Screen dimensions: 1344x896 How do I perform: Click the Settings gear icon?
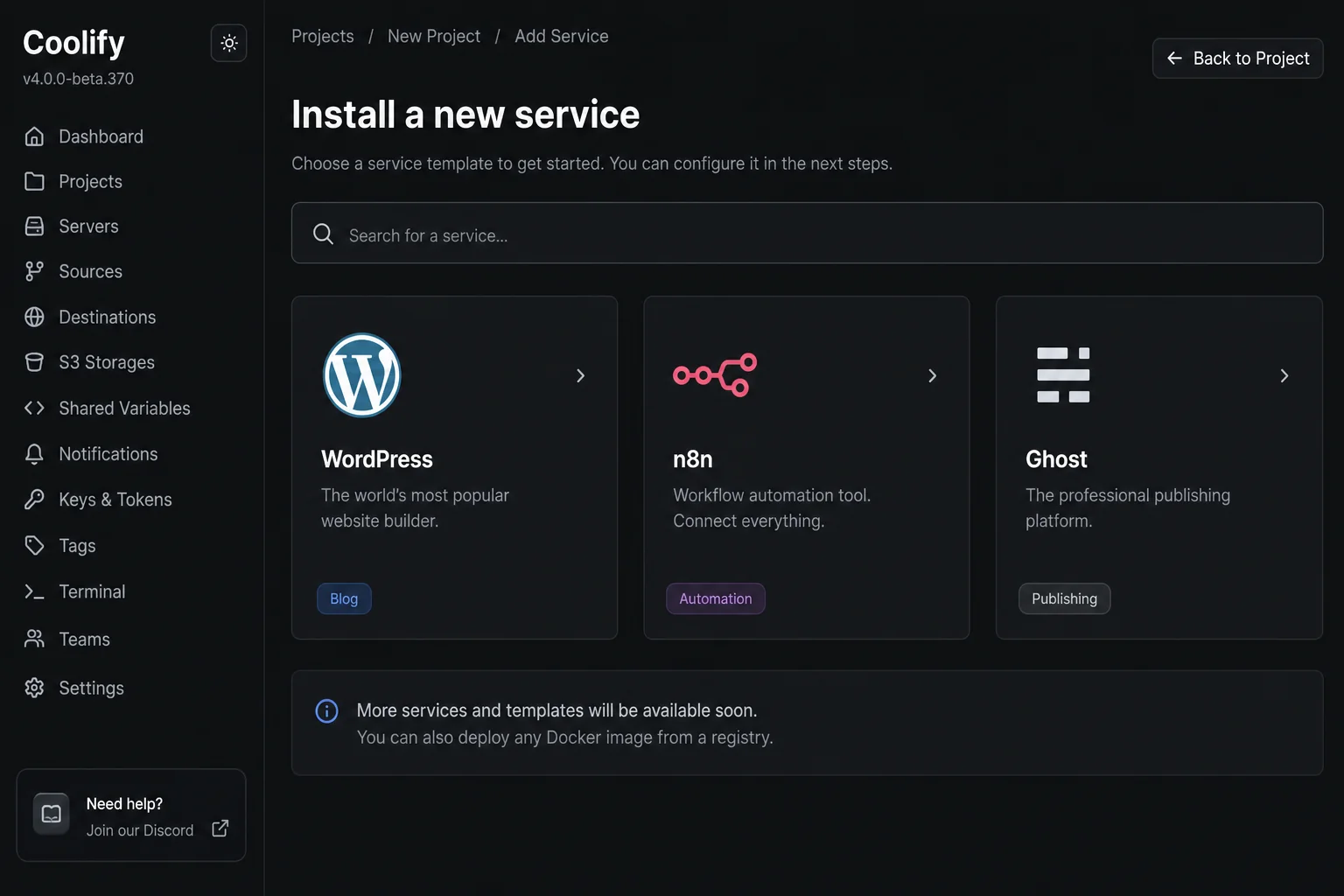click(34, 688)
